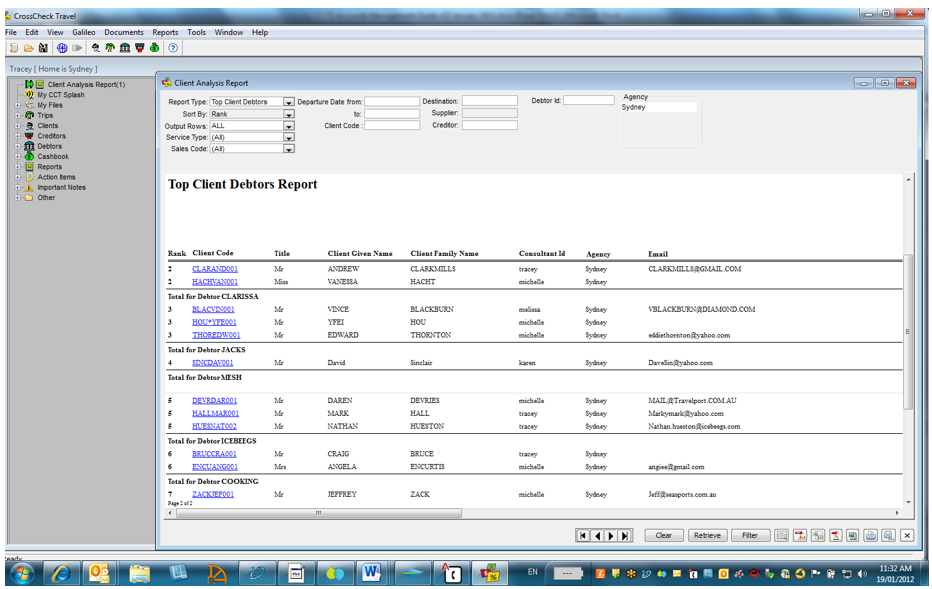
Task: Open Help via the question mark icon
Action: [x=172, y=47]
